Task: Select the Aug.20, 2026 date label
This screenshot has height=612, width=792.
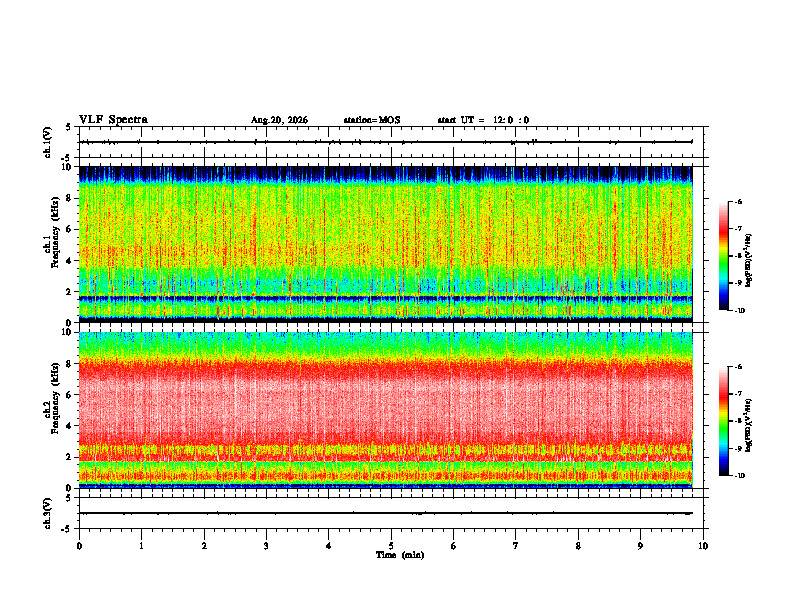Action: tap(279, 120)
